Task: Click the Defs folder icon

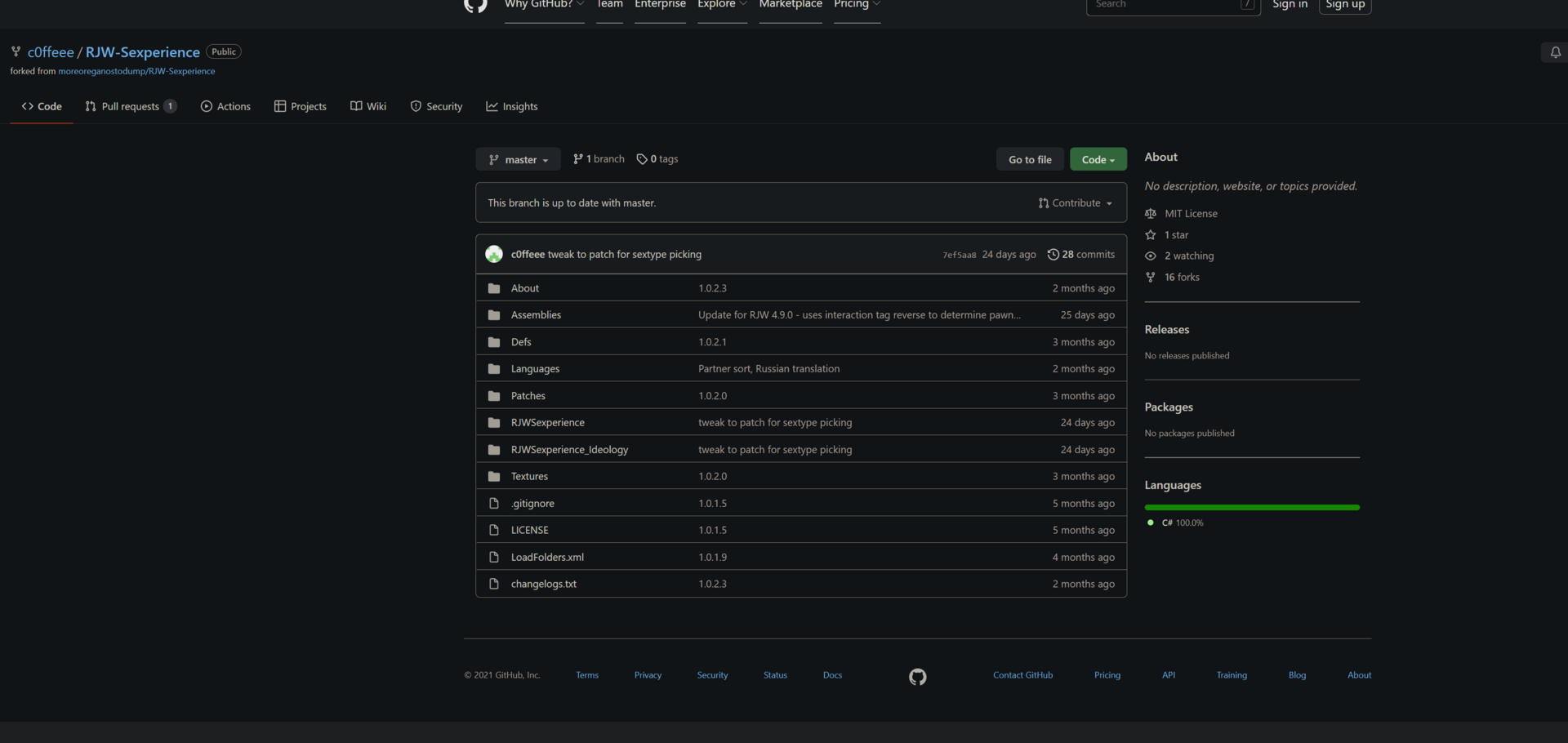Action: (494, 342)
